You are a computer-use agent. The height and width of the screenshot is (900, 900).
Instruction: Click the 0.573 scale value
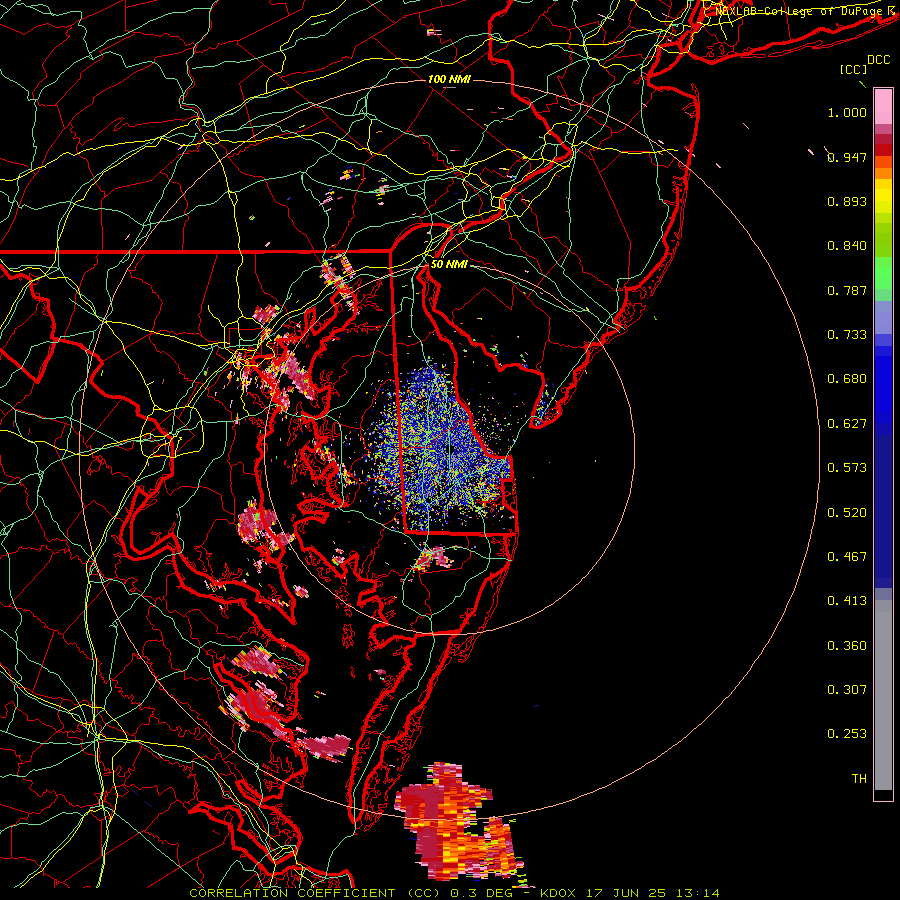tap(847, 468)
